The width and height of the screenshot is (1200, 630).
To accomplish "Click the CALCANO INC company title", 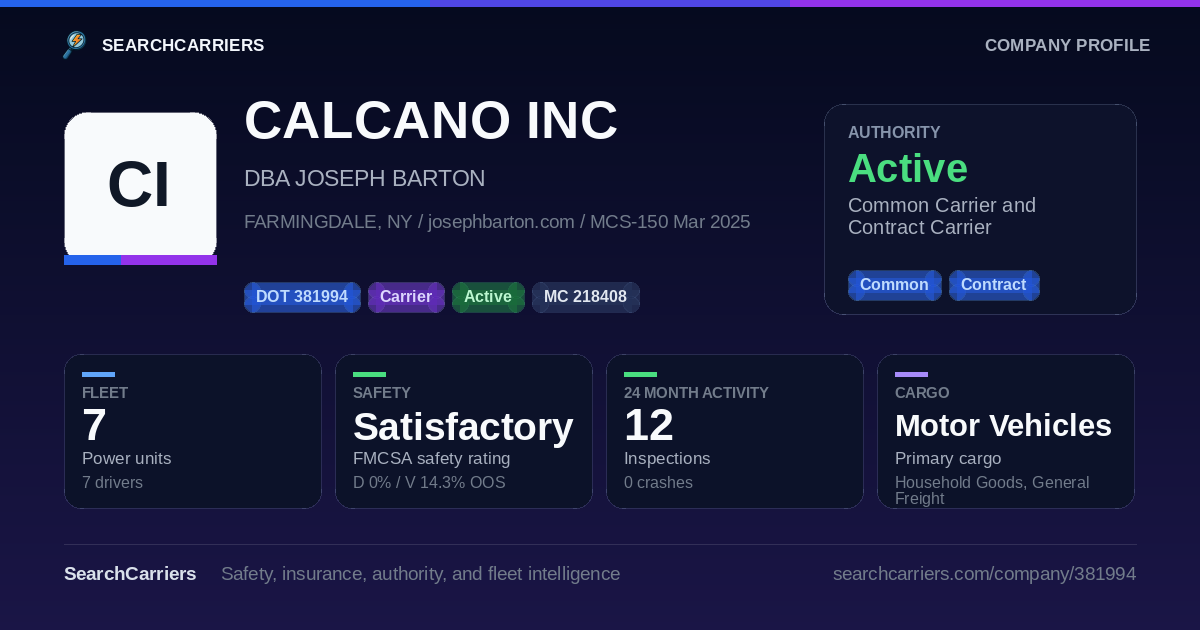I will [x=431, y=121].
